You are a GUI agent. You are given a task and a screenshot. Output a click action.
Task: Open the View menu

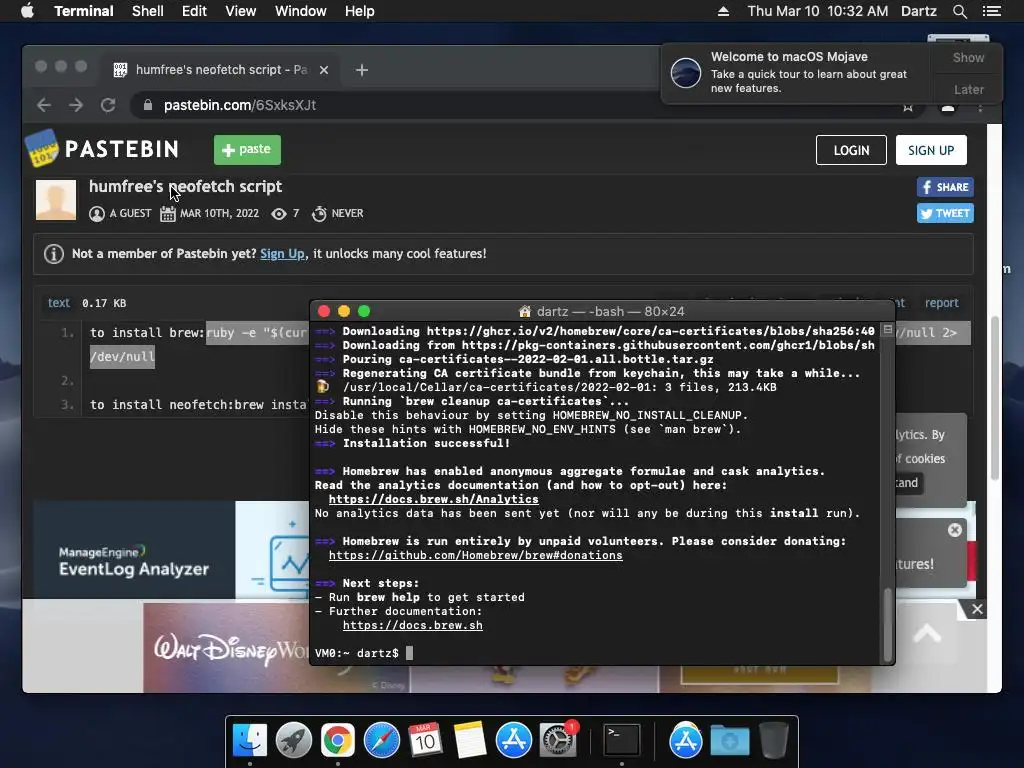(240, 11)
